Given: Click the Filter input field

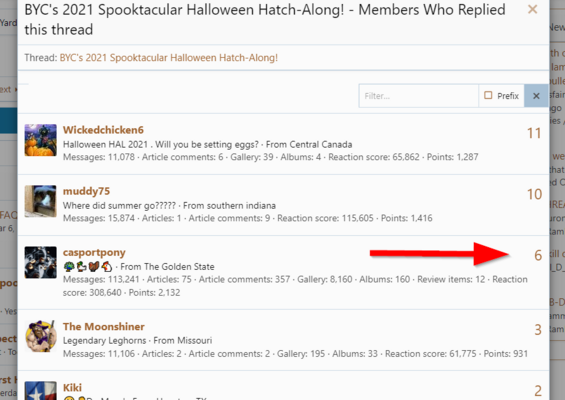Looking at the screenshot, I should point(418,96).
